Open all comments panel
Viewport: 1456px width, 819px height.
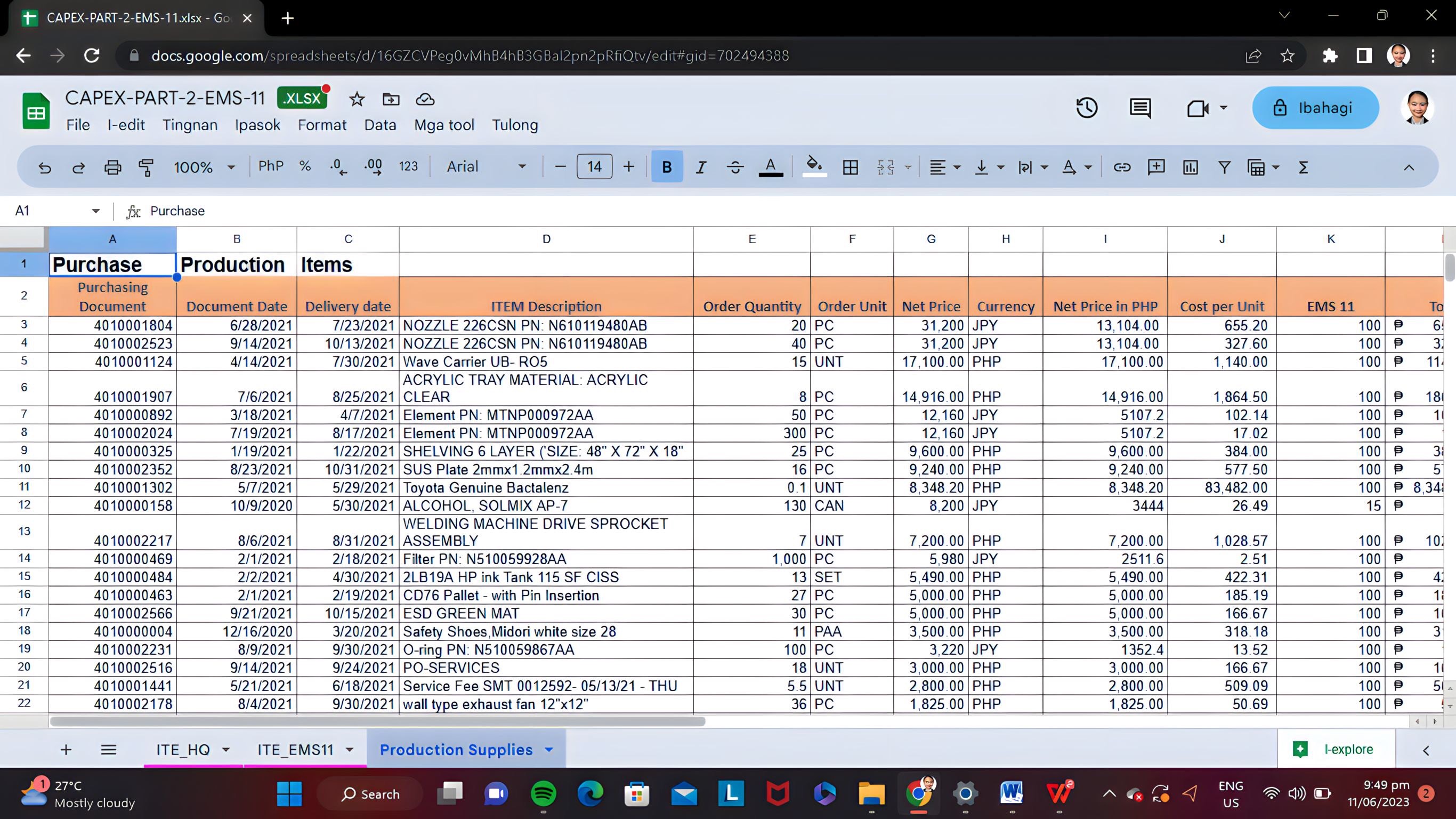point(1140,108)
